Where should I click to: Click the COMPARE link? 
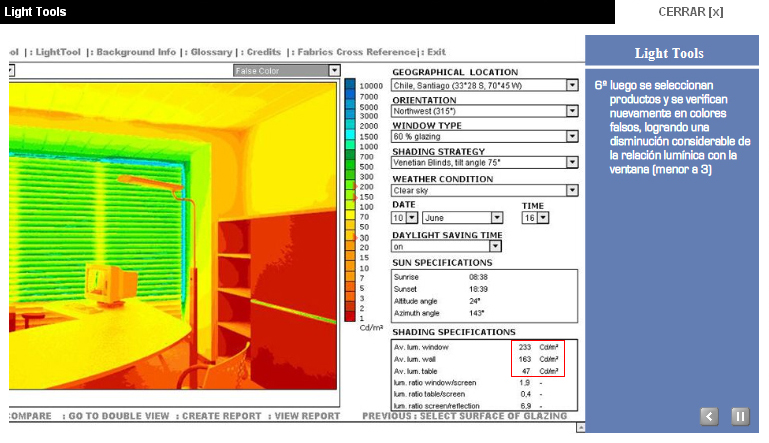30,416
